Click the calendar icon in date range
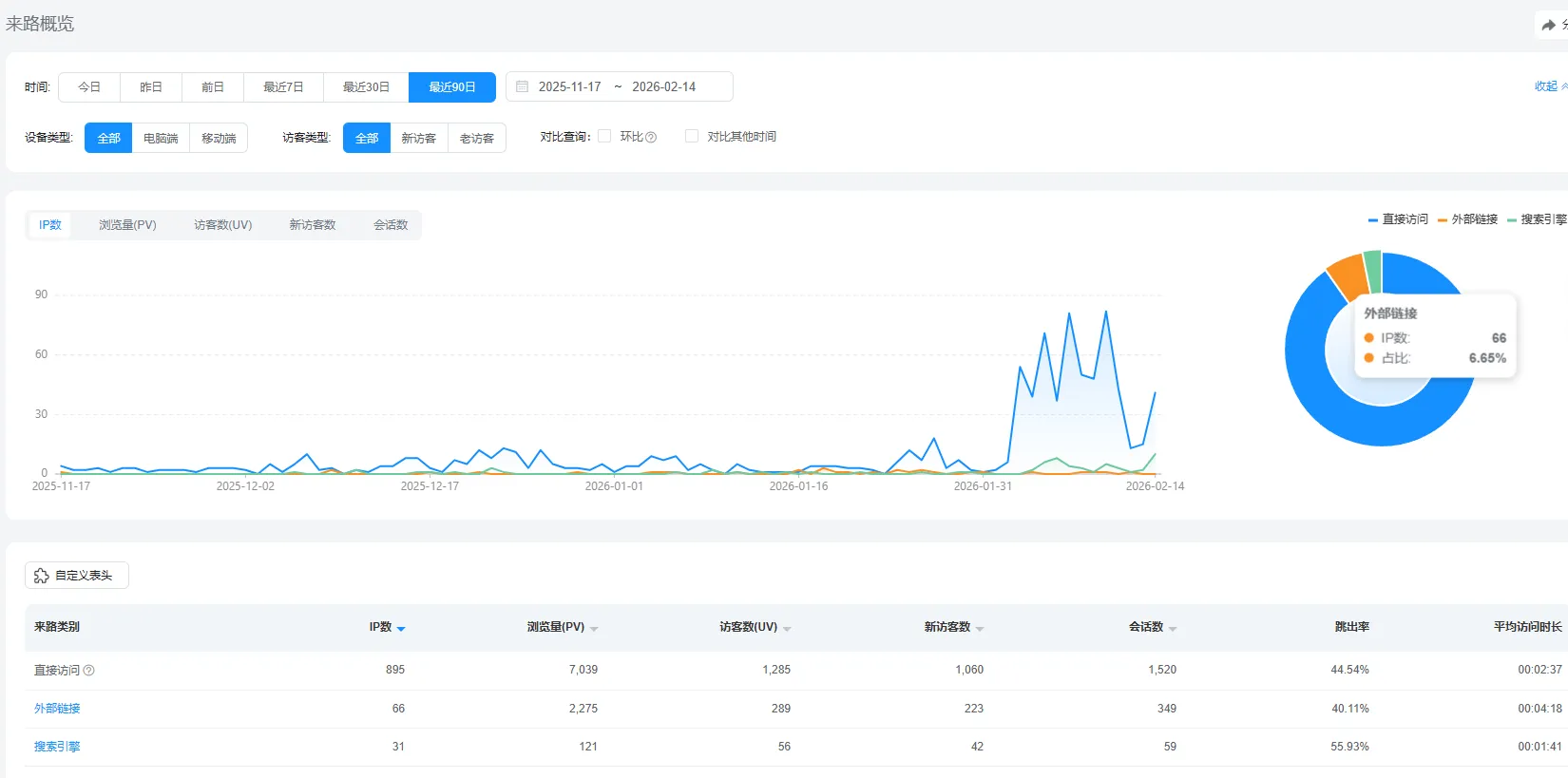The width and height of the screenshot is (1568, 778). point(522,86)
